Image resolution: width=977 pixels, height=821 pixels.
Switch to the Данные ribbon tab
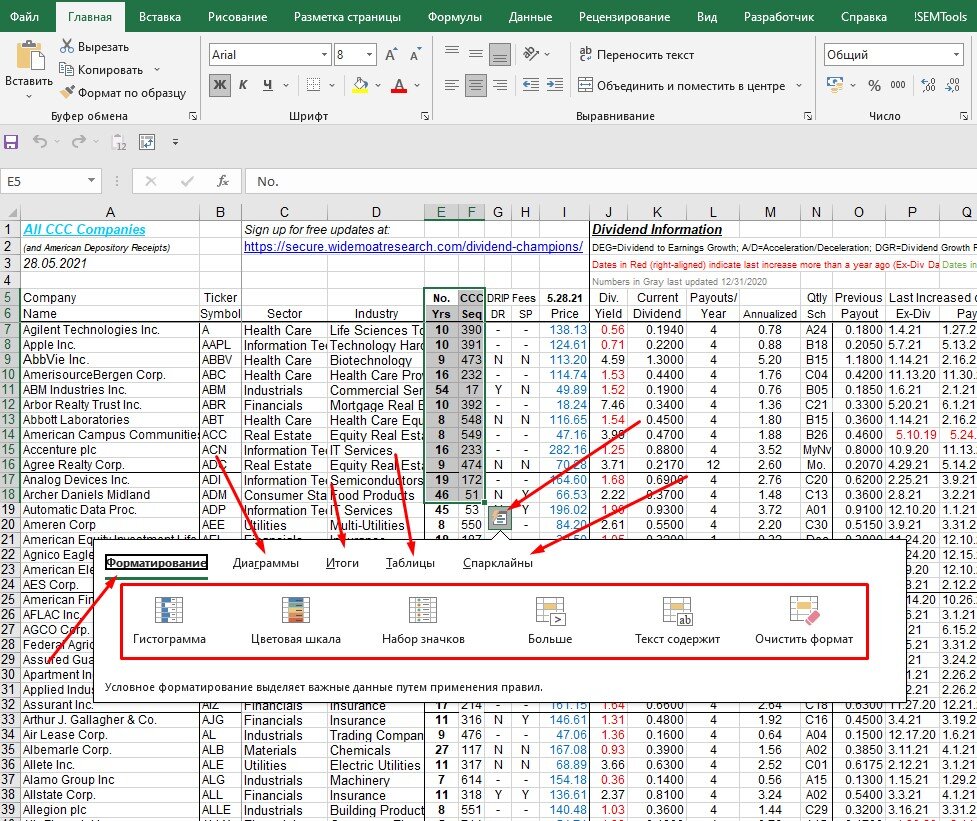pyautogui.click(x=530, y=17)
